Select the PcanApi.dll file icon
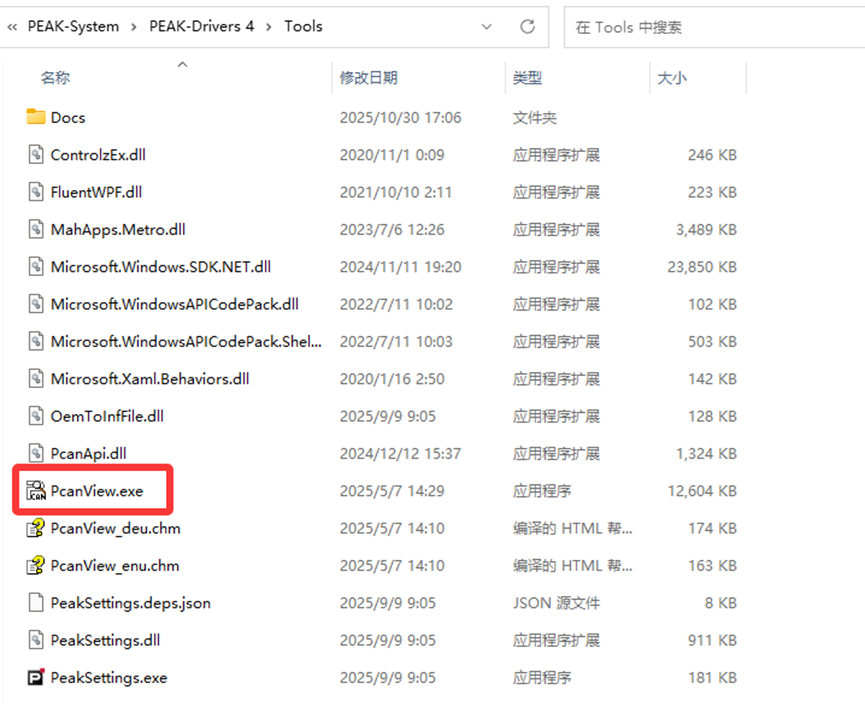 (x=36, y=453)
